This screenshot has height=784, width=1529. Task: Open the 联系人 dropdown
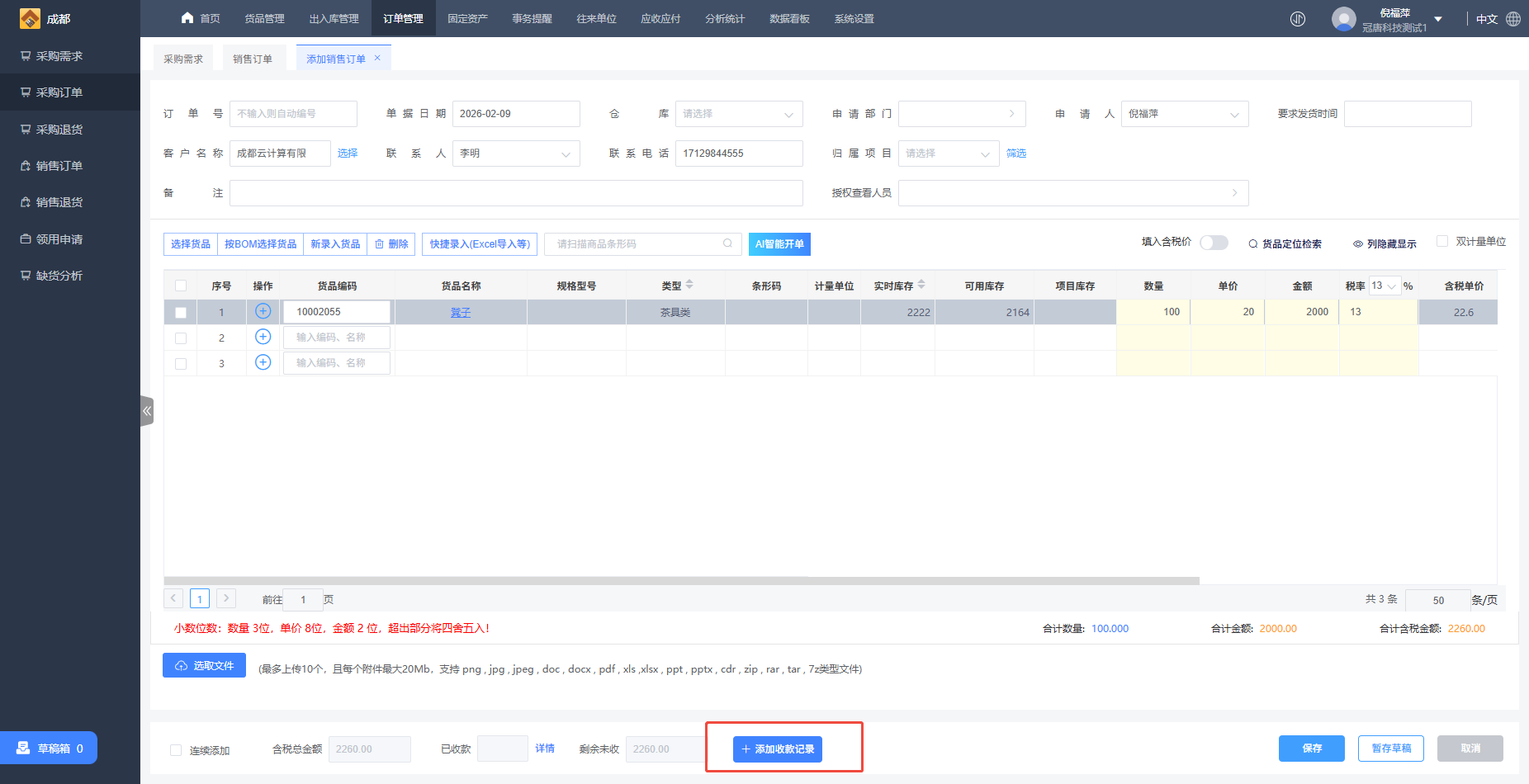516,153
